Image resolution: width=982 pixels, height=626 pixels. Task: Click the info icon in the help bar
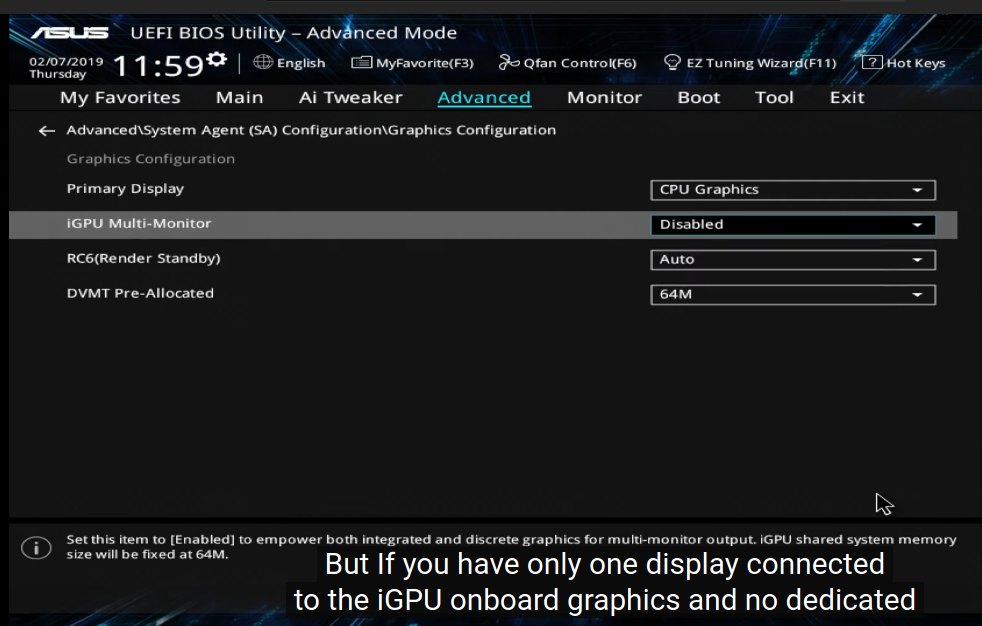(36, 548)
